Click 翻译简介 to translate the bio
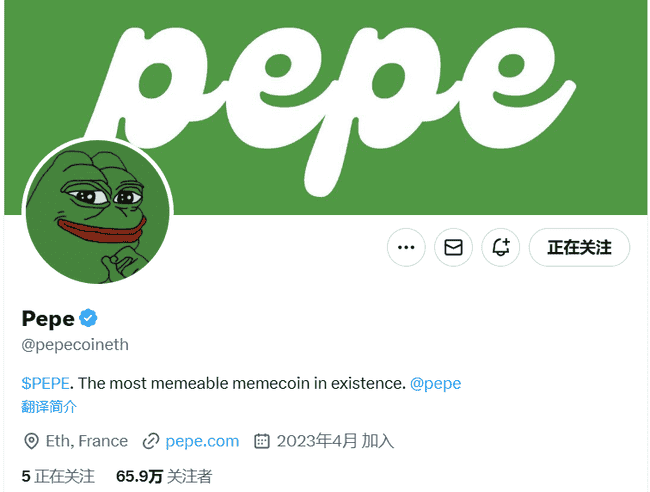650x492 pixels. click(49, 406)
